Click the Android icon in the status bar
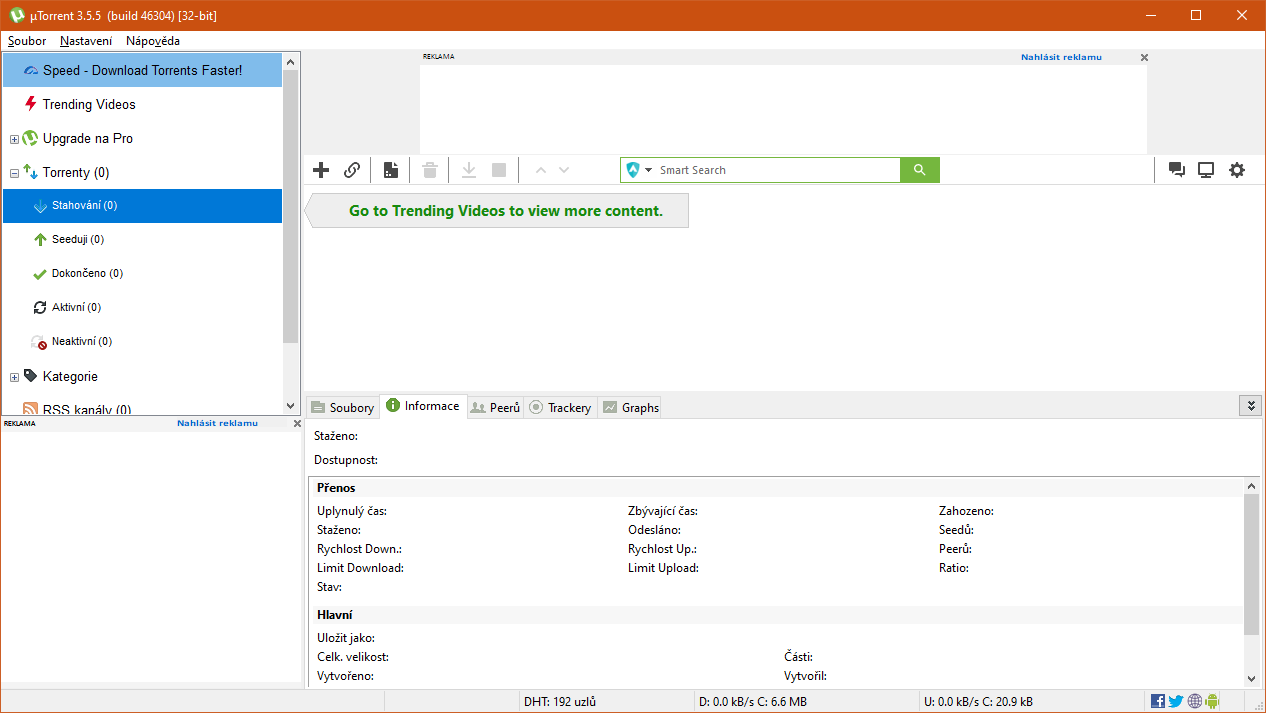The width and height of the screenshot is (1266, 713). tap(1211, 700)
